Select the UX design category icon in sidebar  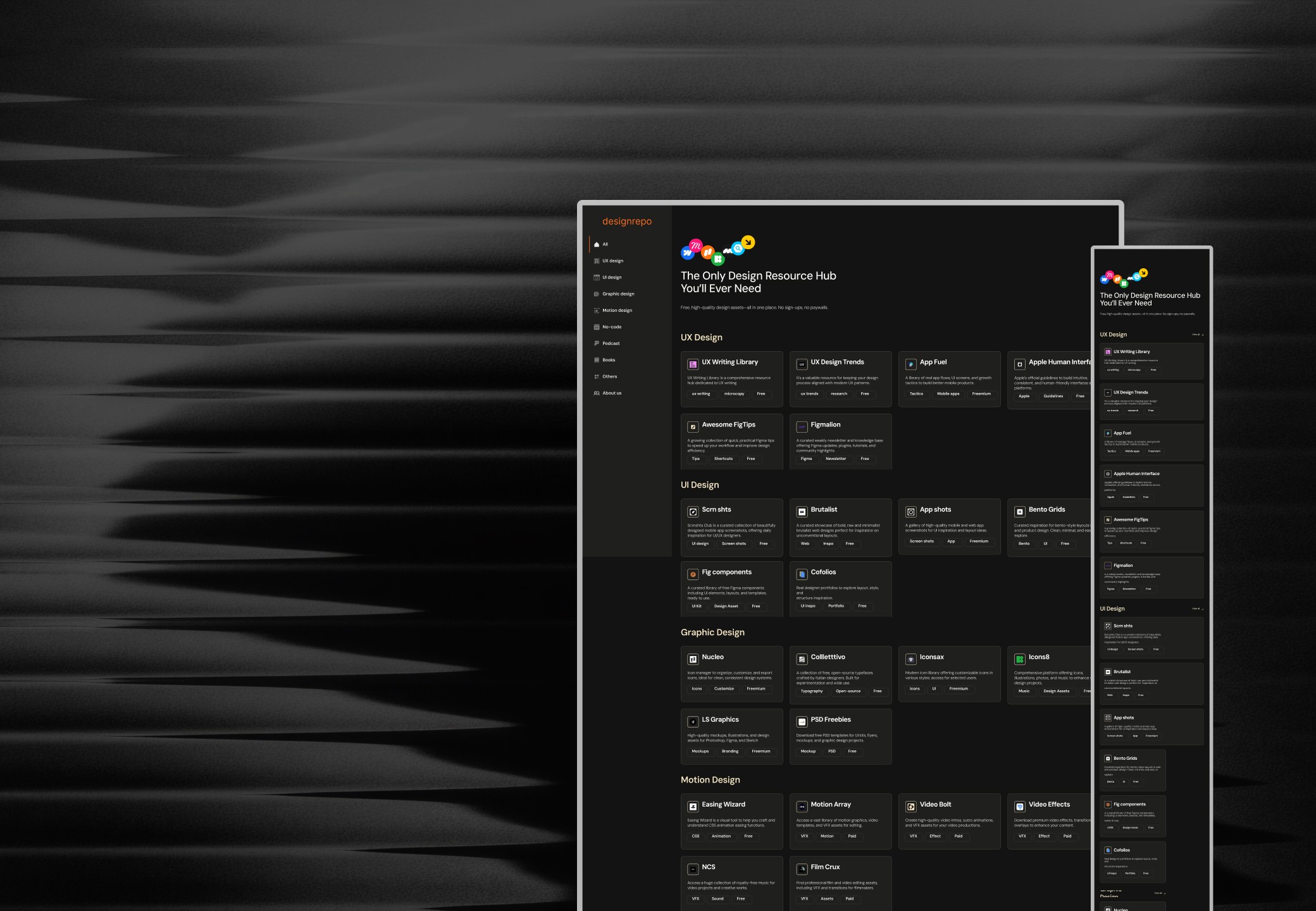click(597, 261)
